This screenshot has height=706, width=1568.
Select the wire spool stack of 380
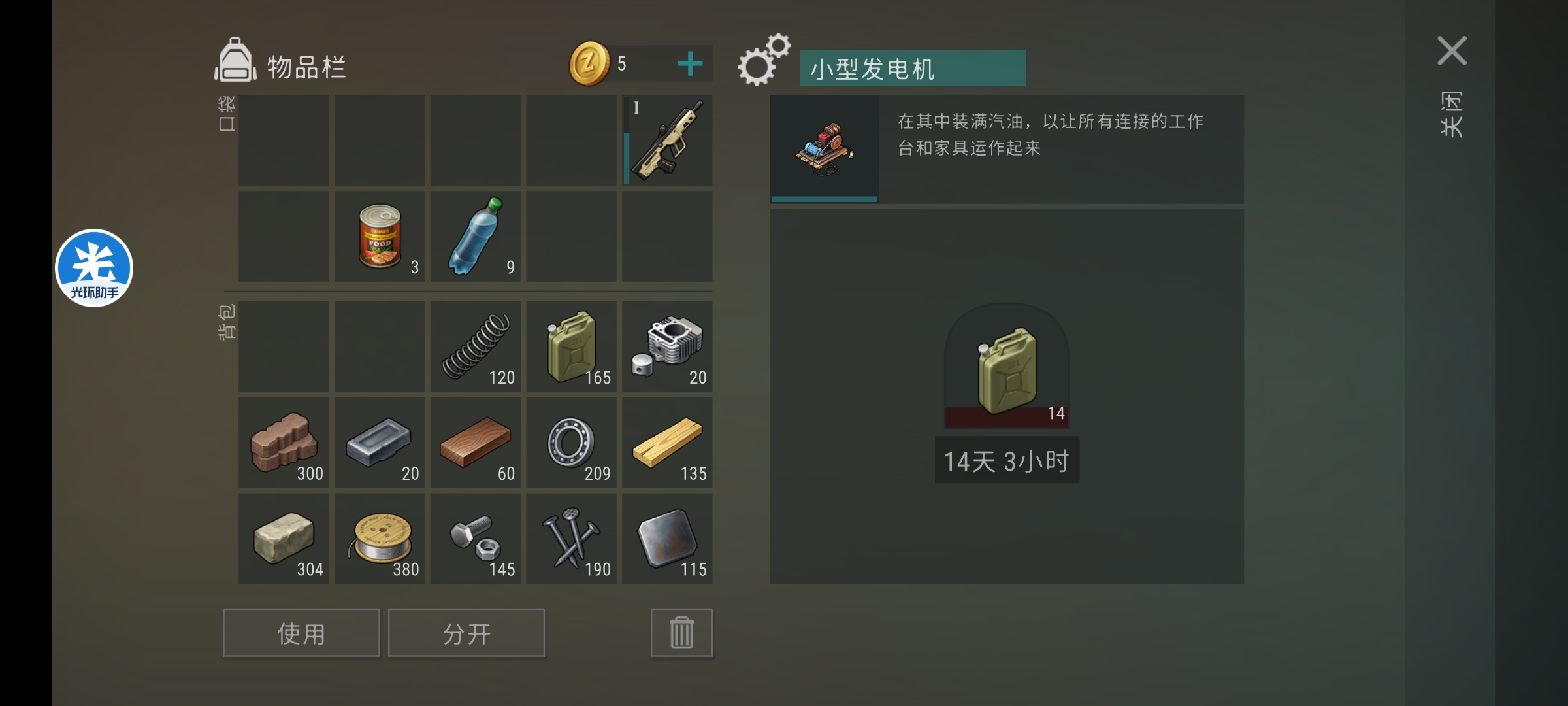[380, 539]
